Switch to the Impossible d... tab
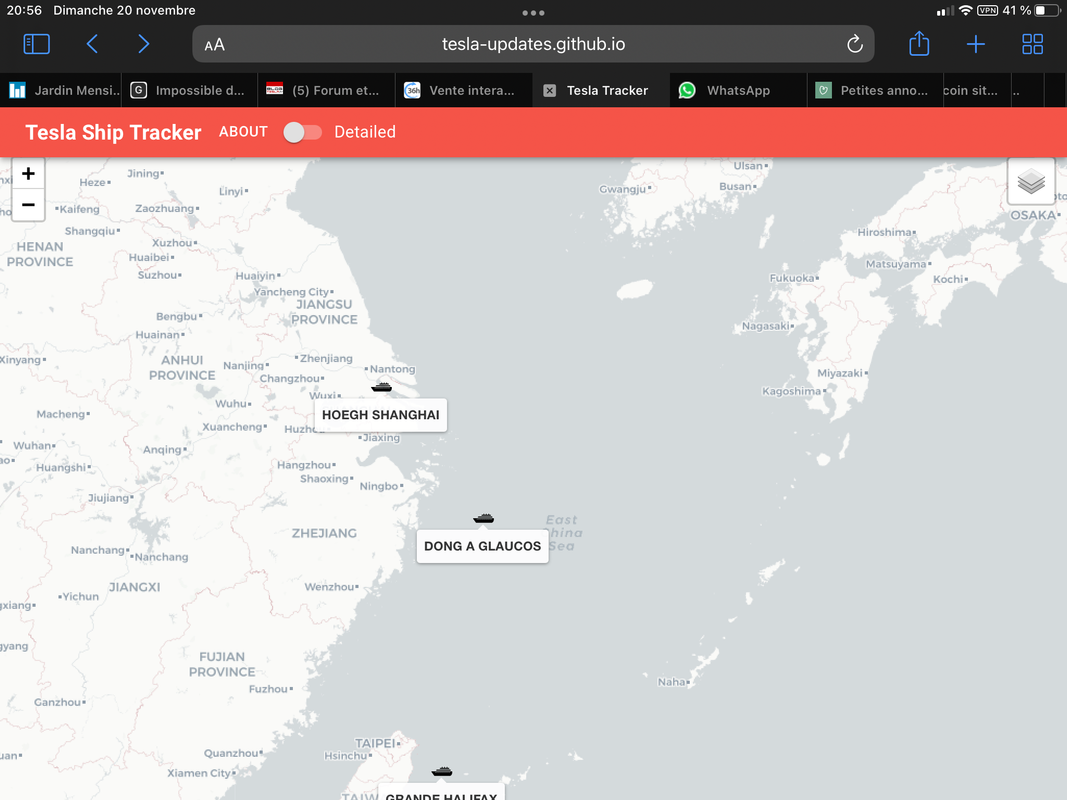Viewport: 1067px width, 800px height. 190,90
